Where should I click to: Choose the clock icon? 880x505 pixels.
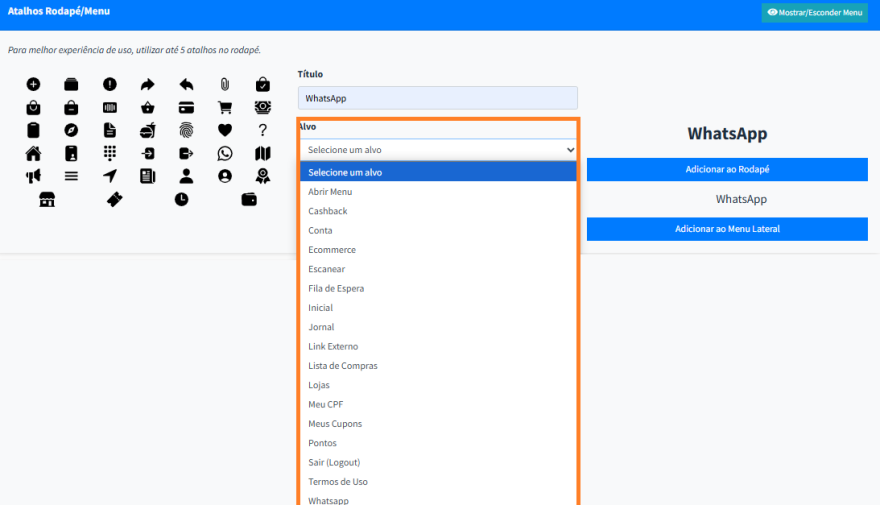click(181, 199)
